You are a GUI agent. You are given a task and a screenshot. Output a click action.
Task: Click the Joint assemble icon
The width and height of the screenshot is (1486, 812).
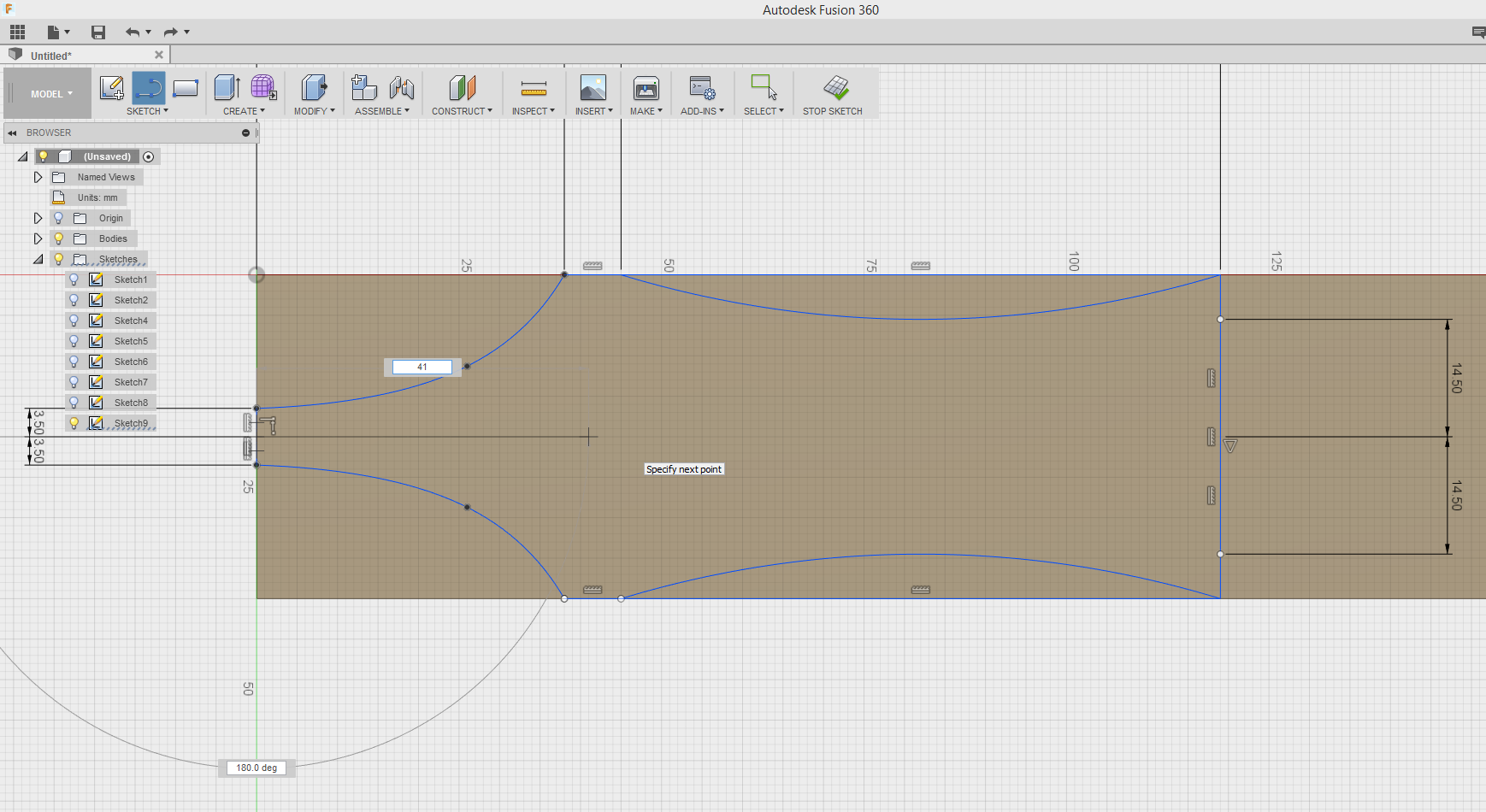[x=401, y=87]
